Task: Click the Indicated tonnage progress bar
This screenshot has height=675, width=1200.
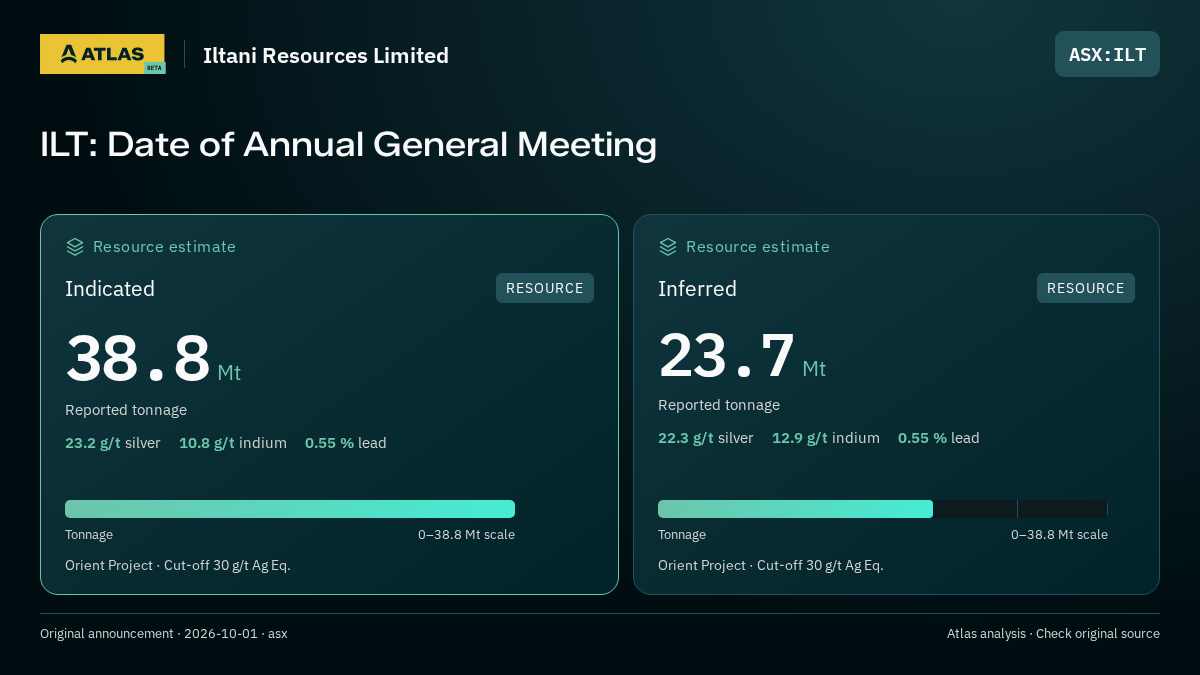Action: click(x=290, y=509)
